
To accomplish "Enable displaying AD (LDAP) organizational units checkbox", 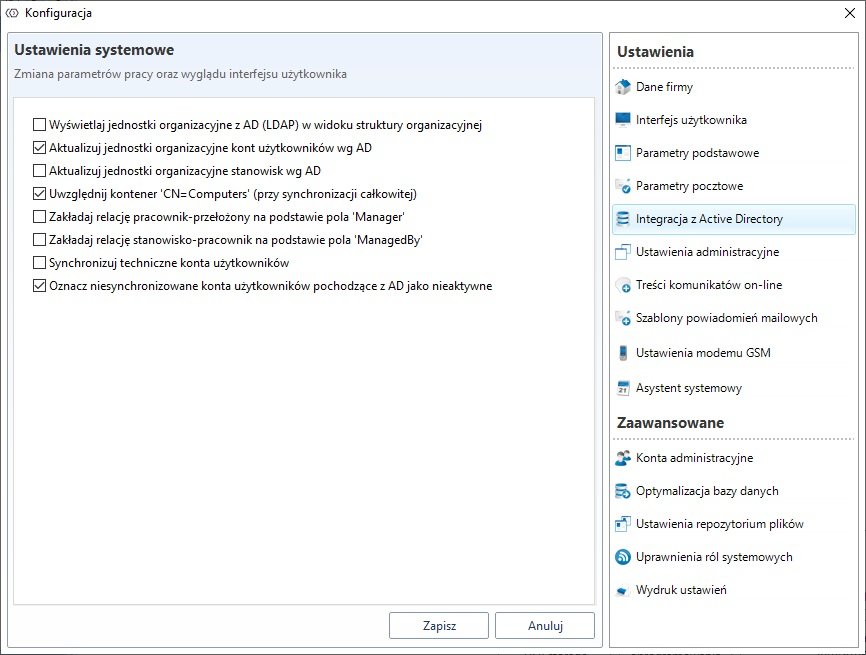I will [40, 125].
